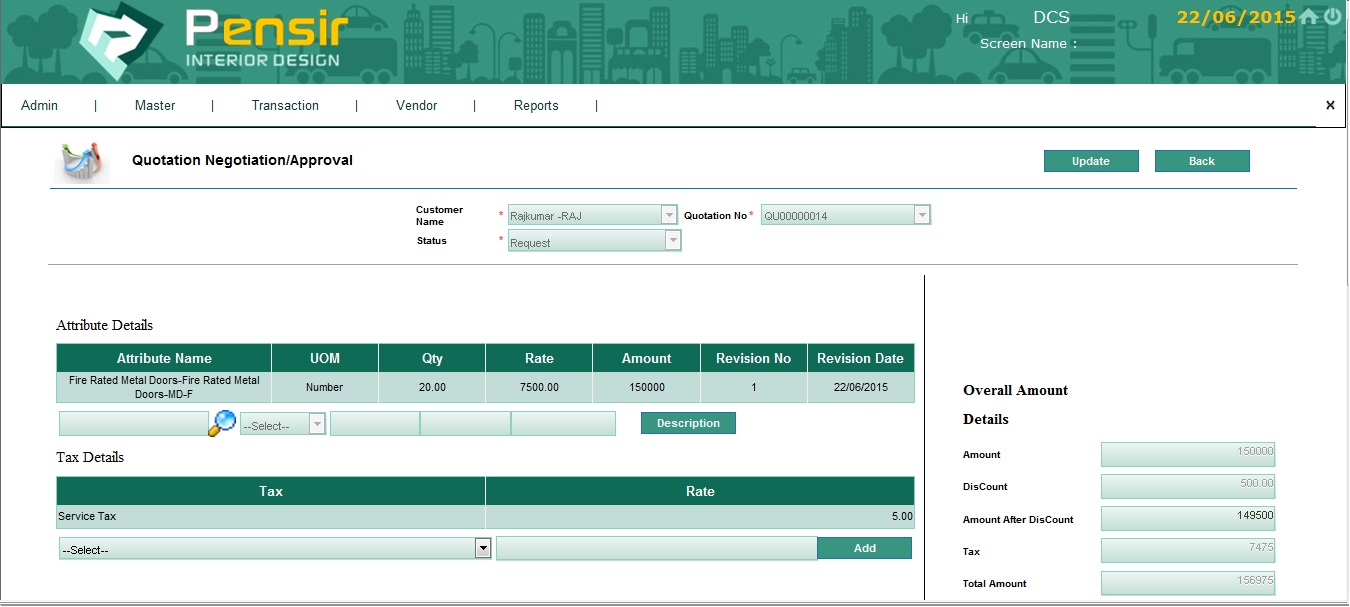Click the Pensir Interior Design logo
Viewport: 1350px width, 607px height.
[215, 41]
